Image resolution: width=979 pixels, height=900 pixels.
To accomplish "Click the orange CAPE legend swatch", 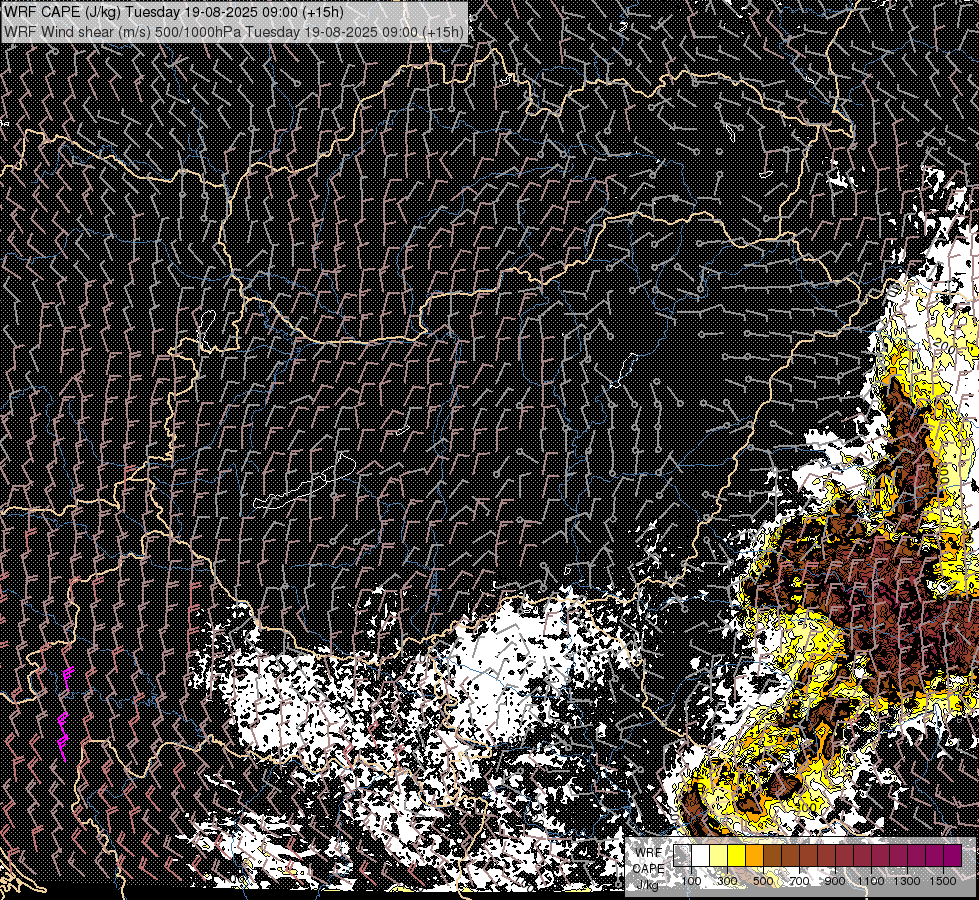I will click(754, 855).
